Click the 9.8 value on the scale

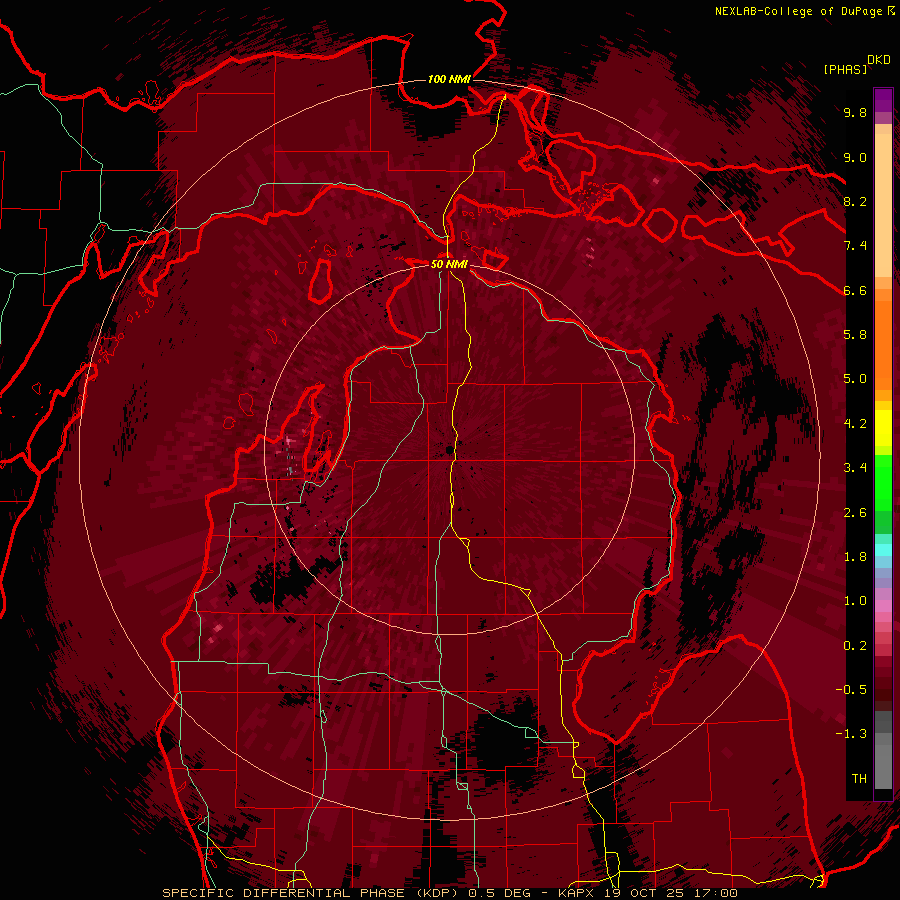coord(855,112)
